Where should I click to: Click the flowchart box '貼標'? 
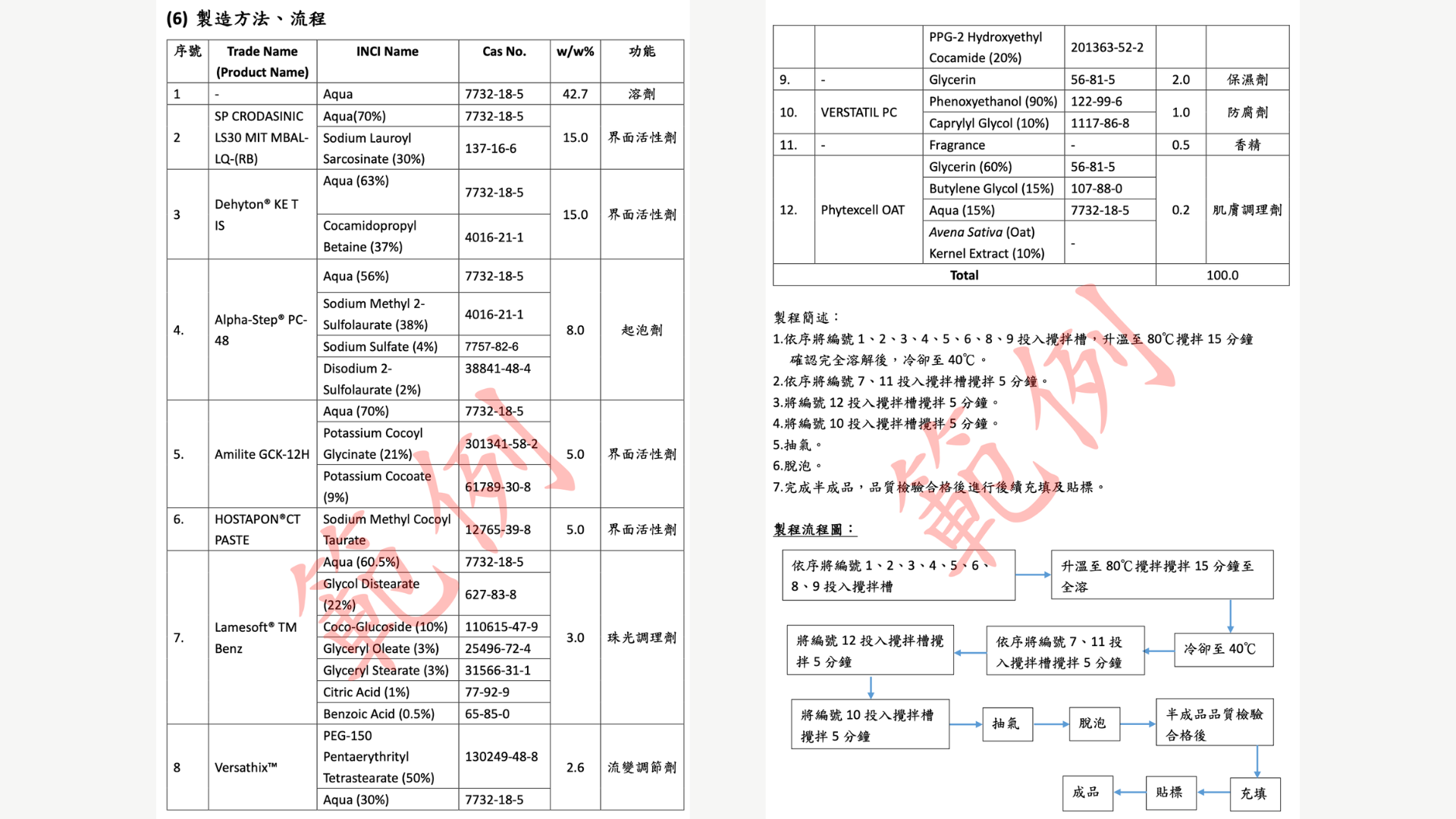coord(1170,793)
